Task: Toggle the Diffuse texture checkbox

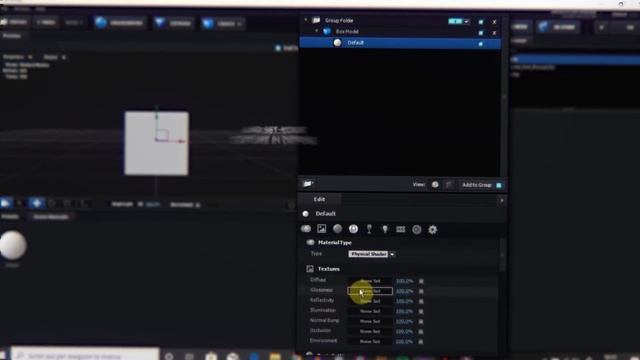Action: 421,281
